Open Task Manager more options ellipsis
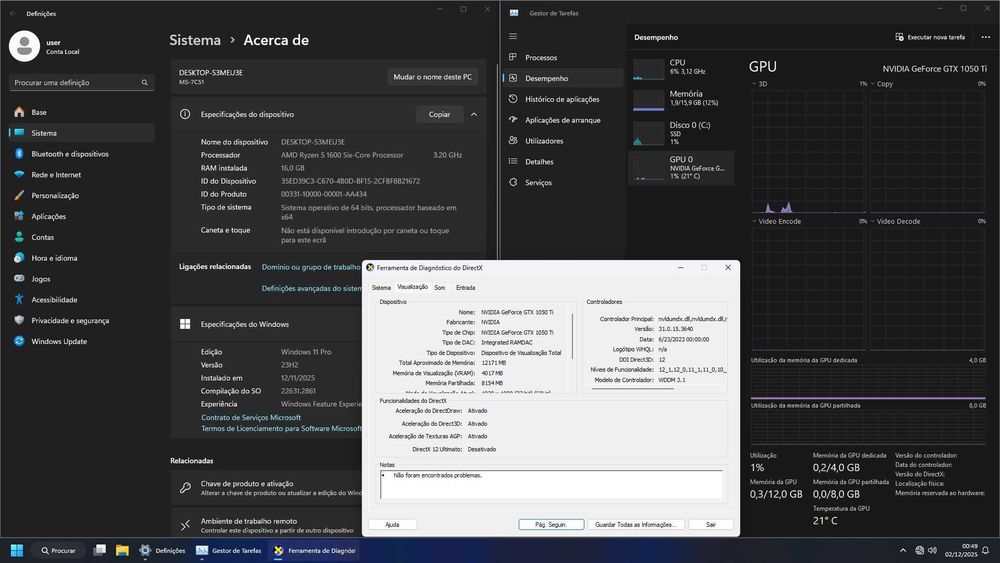 pos(985,37)
